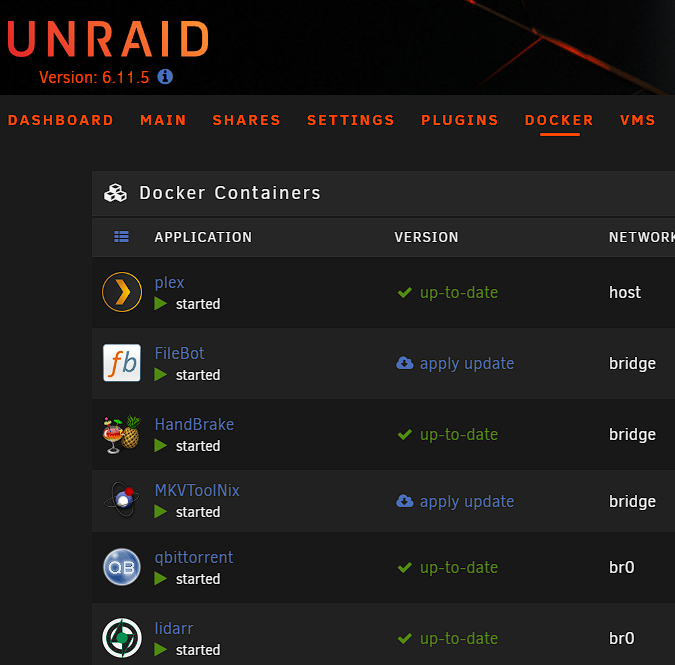Click the green checkmark for HandBrake
Image resolution: width=675 pixels, height=665 pixels.
coord(405,434)
